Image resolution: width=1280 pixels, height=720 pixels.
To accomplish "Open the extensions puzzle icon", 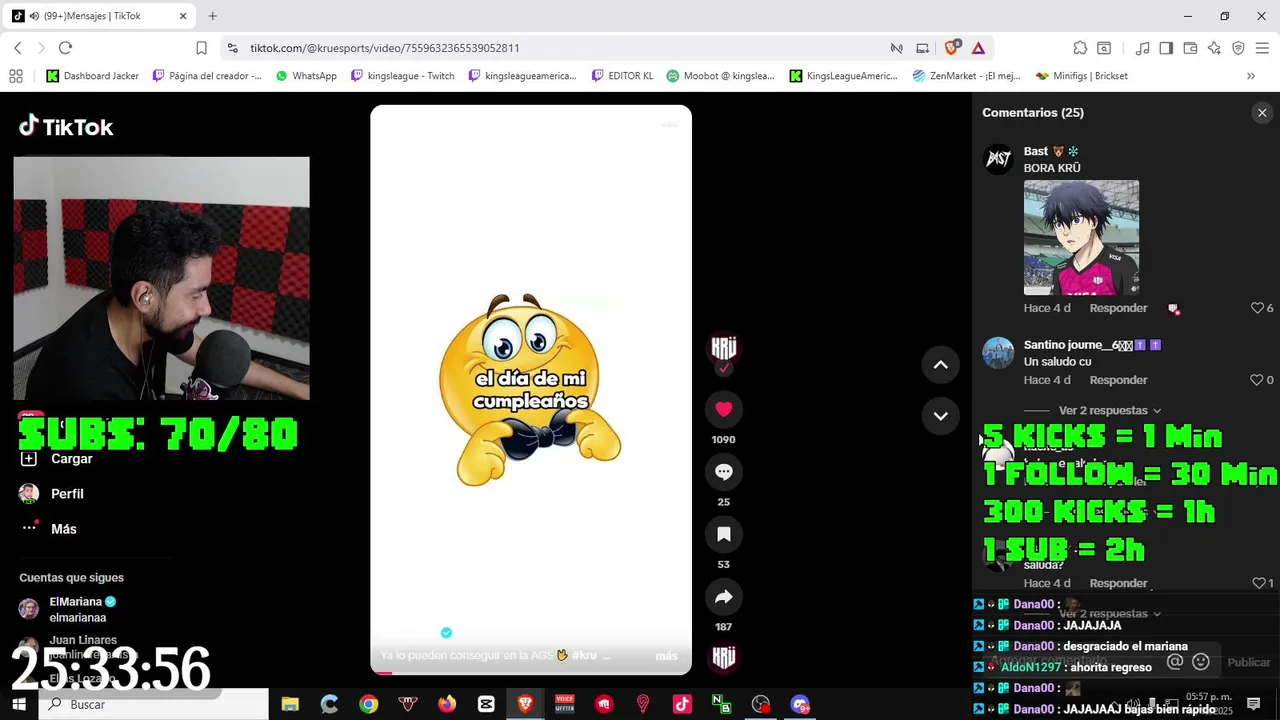I will 1080,48.
